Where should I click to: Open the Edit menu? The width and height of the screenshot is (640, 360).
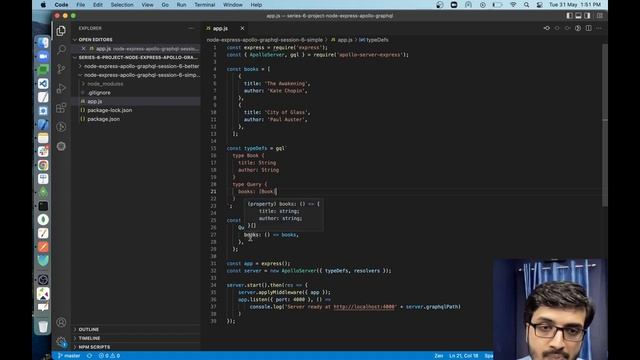pos(98,5)
